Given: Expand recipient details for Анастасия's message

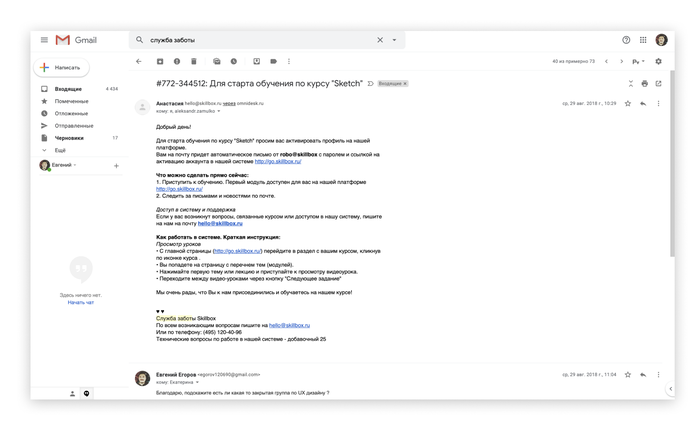Looking at the screenshot, I should 219,111.
